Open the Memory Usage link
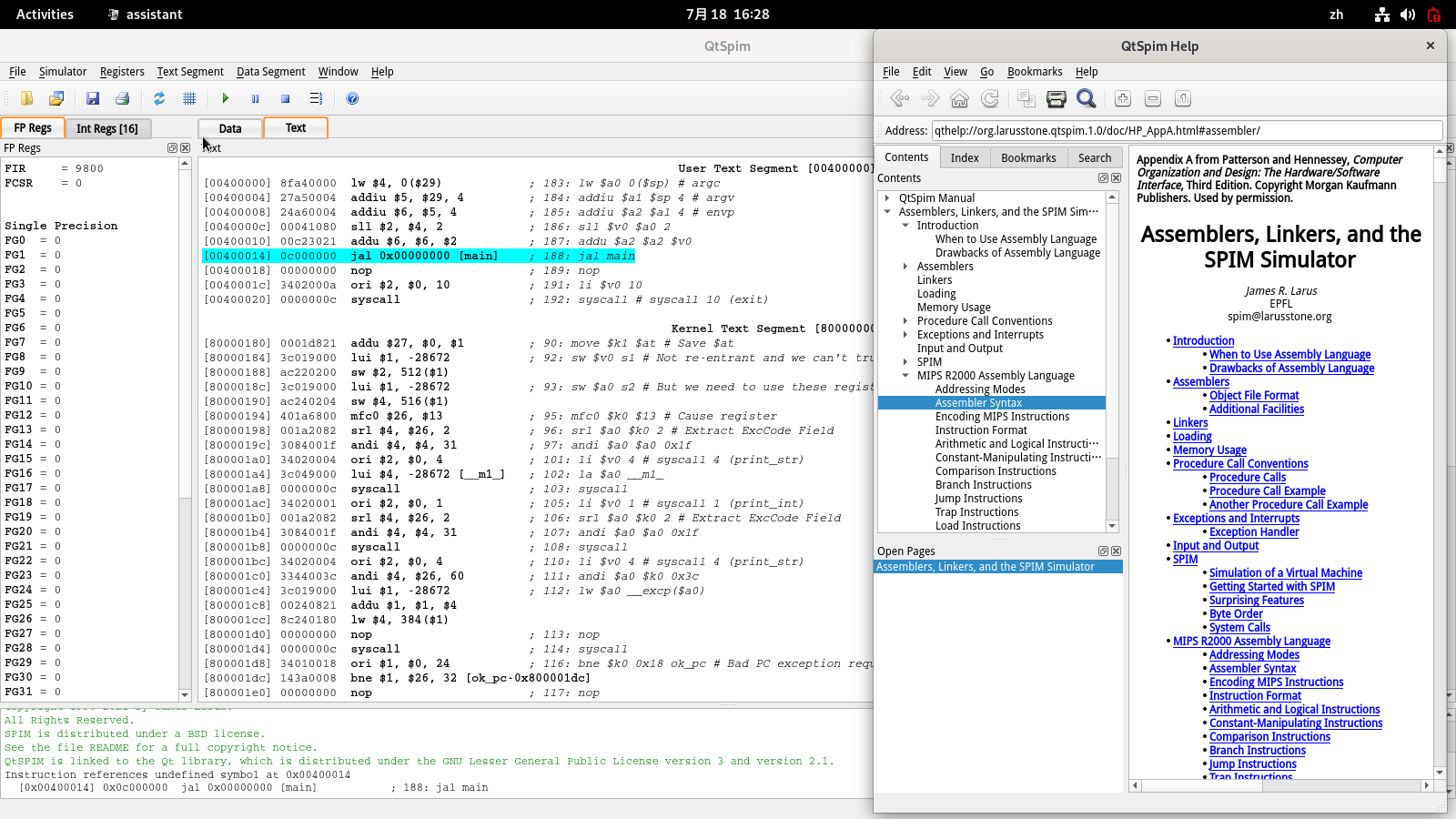 pos(1209,450)
